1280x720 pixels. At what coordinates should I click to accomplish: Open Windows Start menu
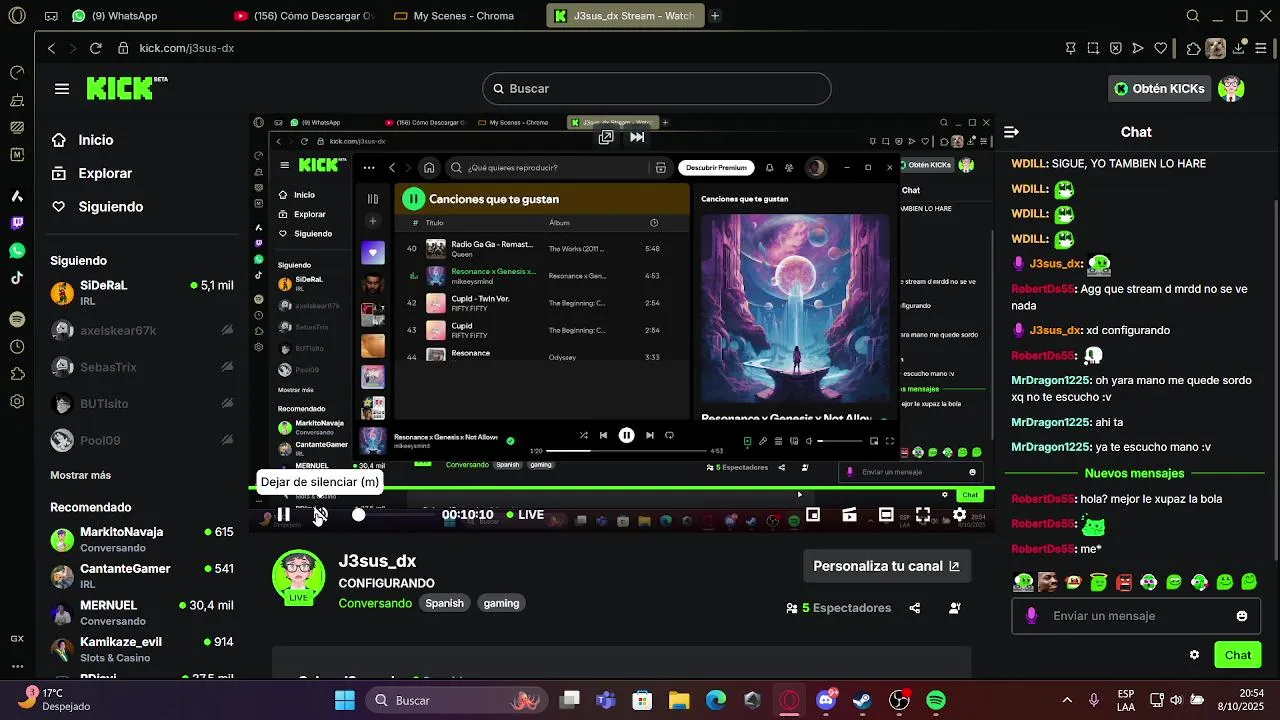point(344,700)
